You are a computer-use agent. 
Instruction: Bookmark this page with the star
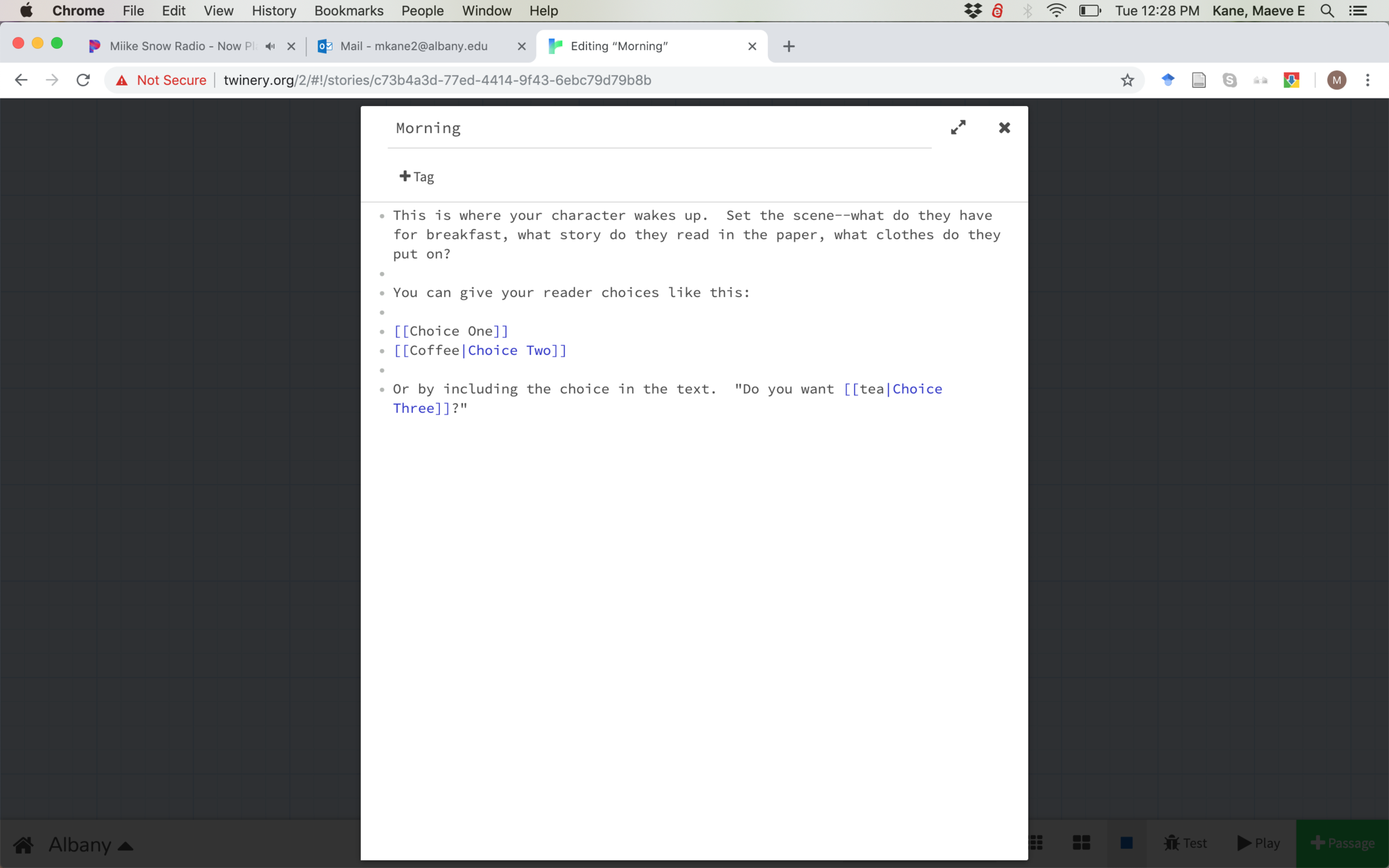tap(1127, 80)
